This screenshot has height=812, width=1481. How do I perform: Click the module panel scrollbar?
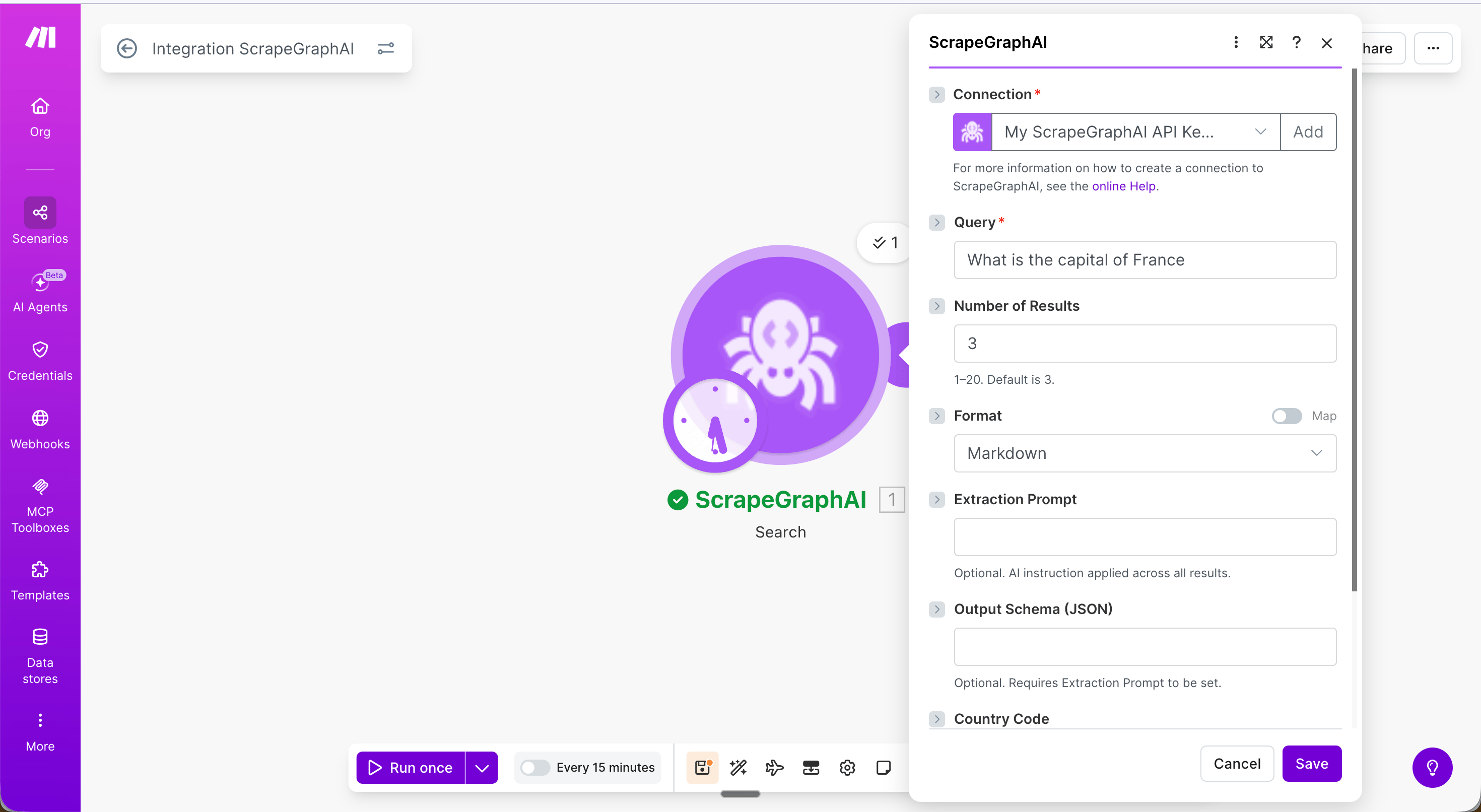[x=1354, y=330]
